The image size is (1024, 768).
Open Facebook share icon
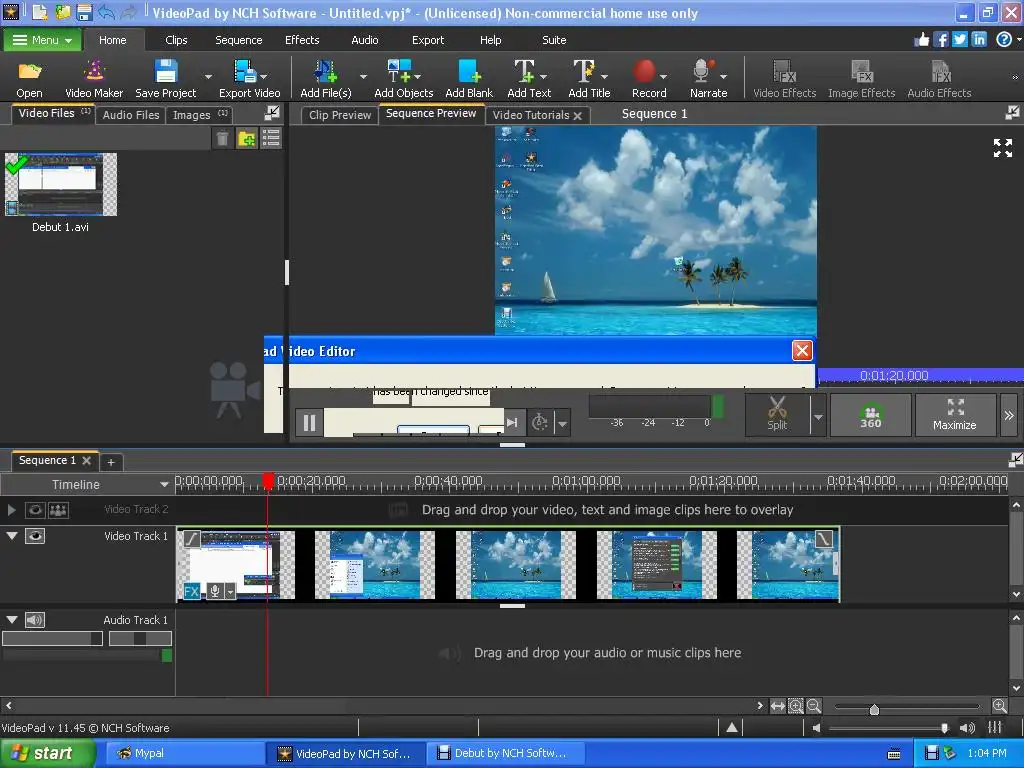[x=940, y=40]
